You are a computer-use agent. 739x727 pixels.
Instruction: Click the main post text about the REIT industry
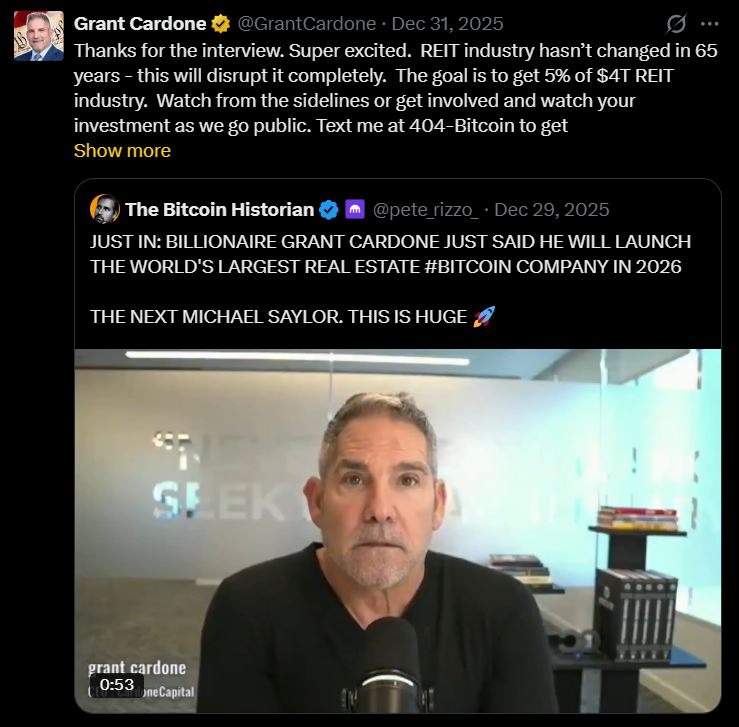[x=396, y=88]
